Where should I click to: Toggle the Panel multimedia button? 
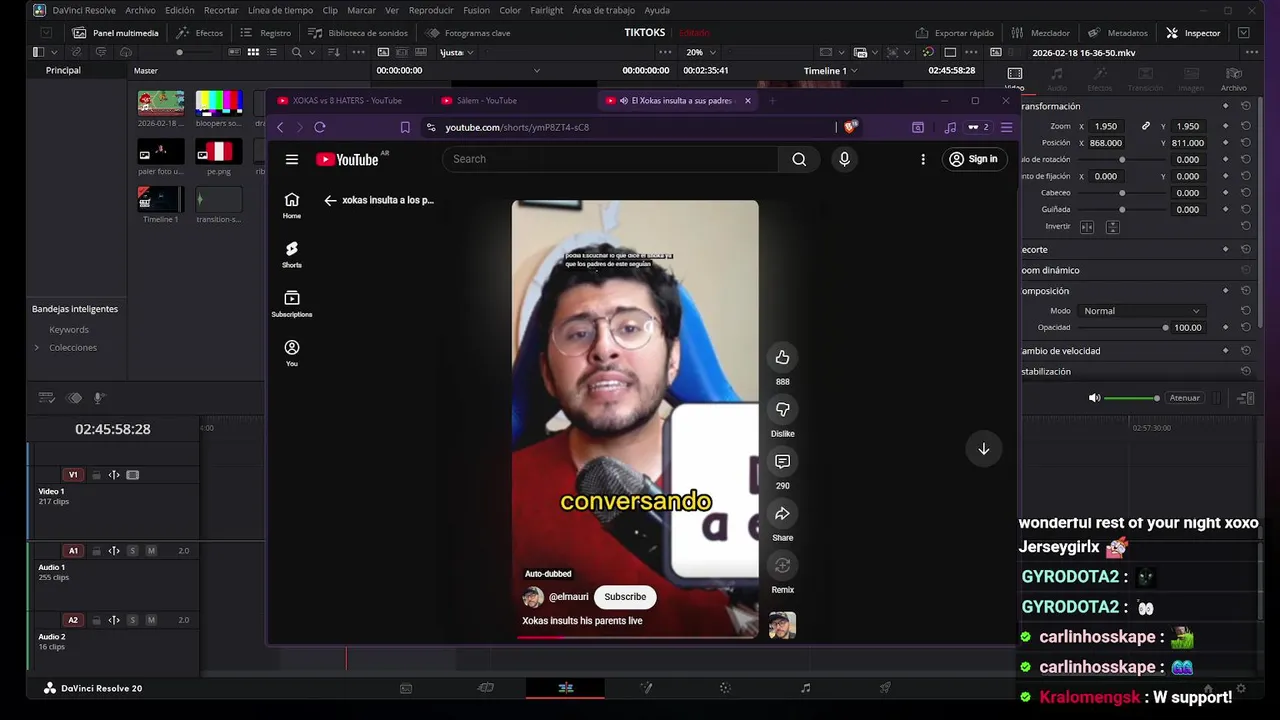(x=116, y=33)
